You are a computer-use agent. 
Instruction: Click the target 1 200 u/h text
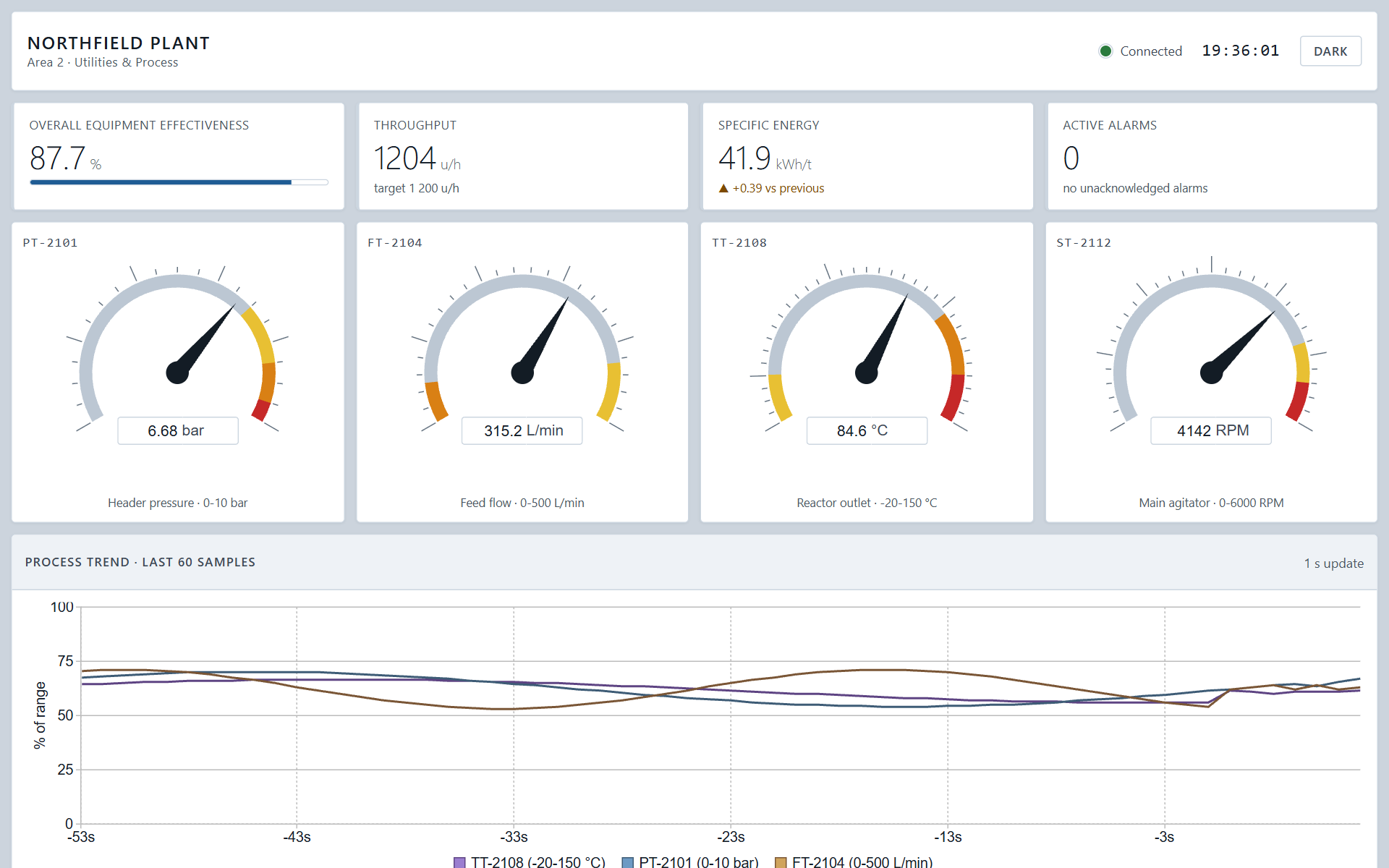[x=417, y=188]
